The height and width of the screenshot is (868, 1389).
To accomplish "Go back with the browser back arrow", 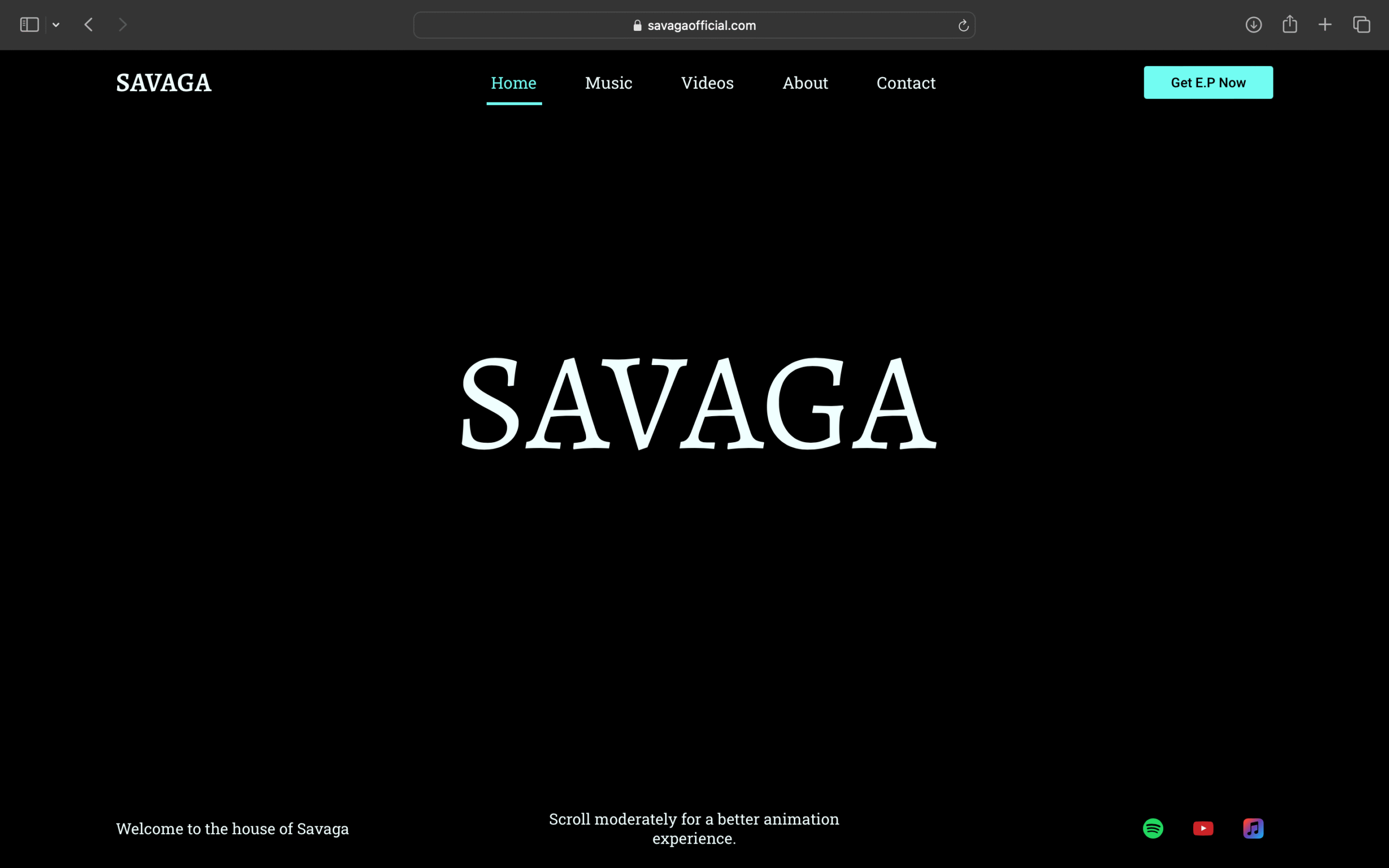I will click(88, 25).
